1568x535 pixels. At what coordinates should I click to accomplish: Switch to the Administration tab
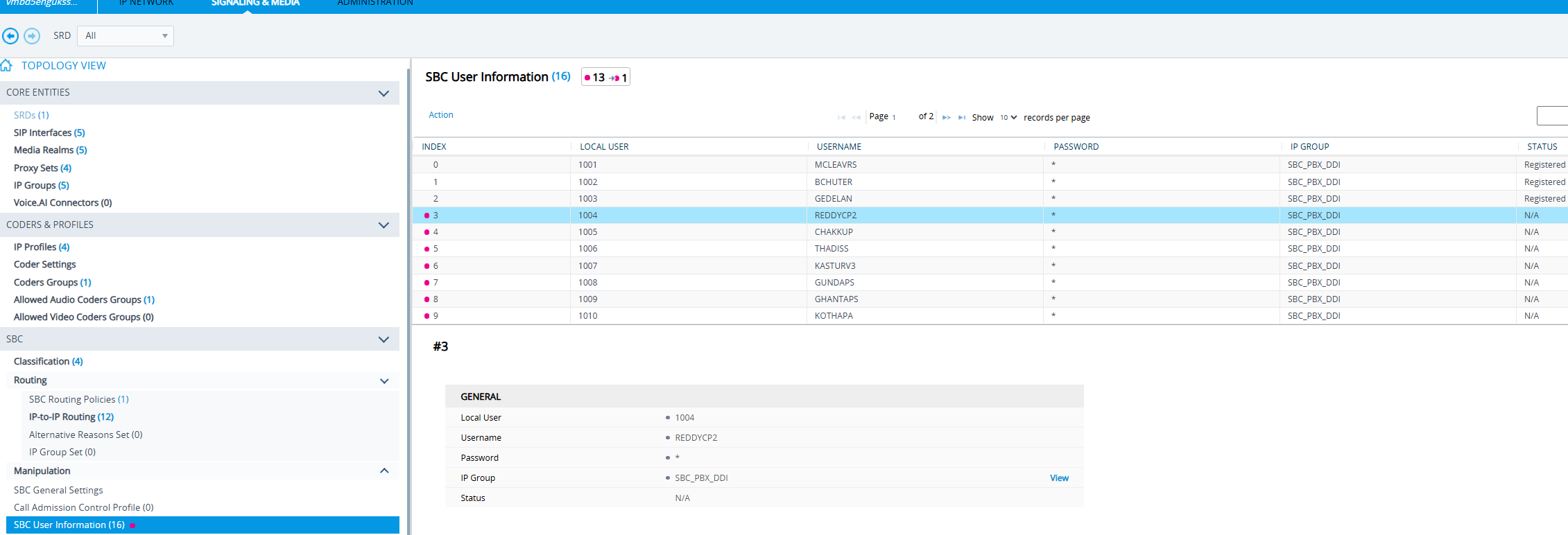(x=375, y=3)
